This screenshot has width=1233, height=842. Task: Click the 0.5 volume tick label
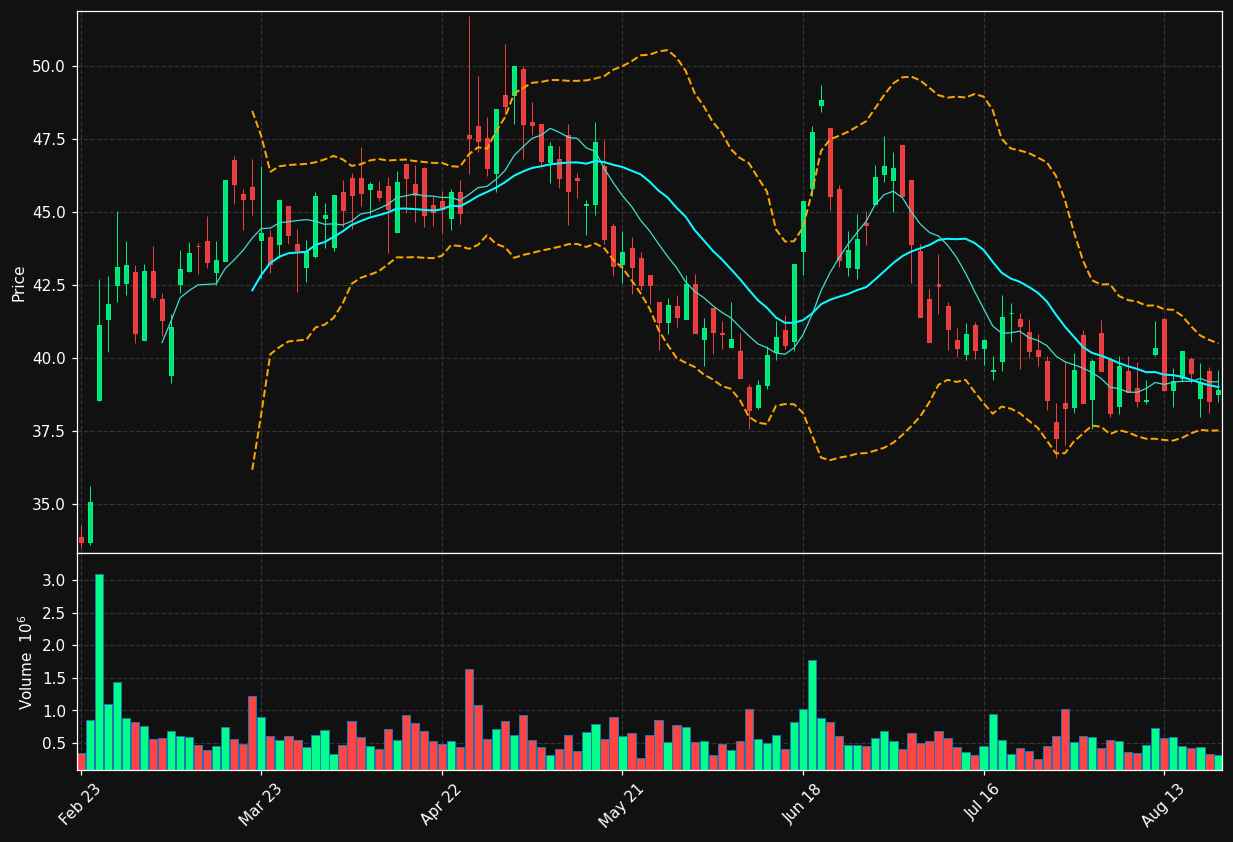click(54, 744)
